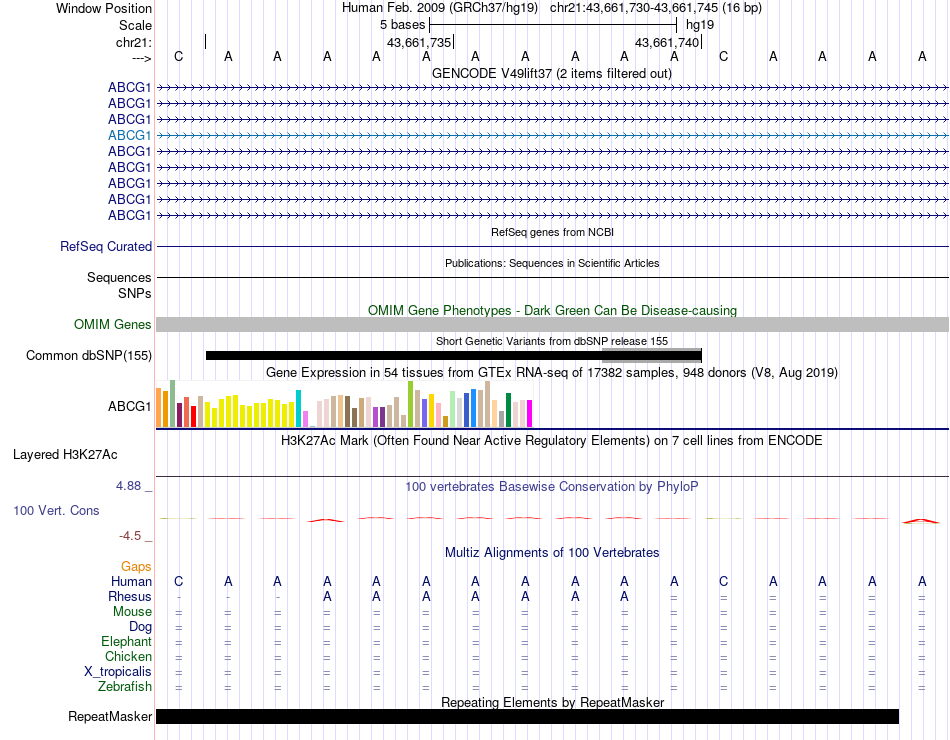Click the gray OMIM Genes item bar

pyautogui.click(x=553, y=324)
